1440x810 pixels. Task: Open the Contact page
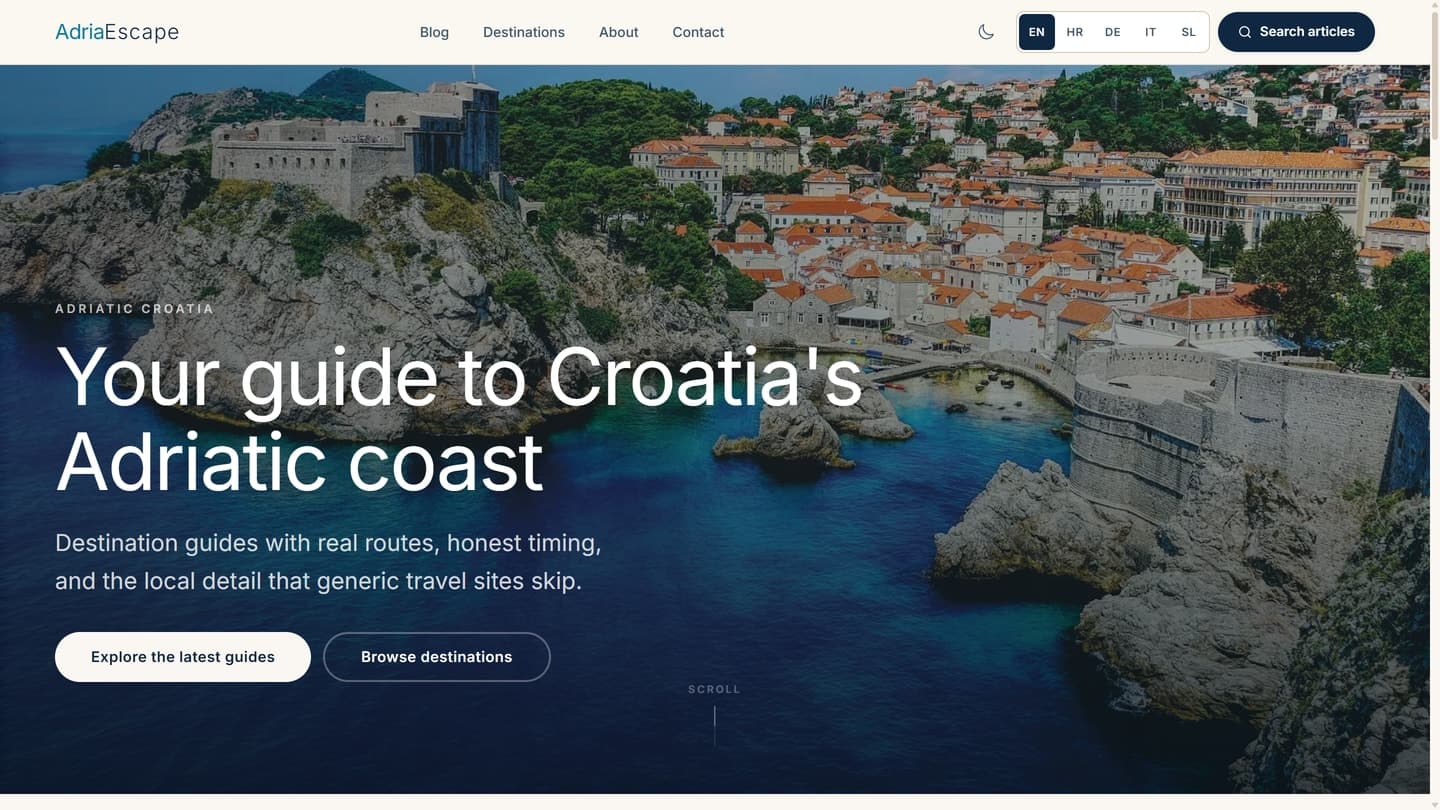pyautogui.click(x=698, y=32)
